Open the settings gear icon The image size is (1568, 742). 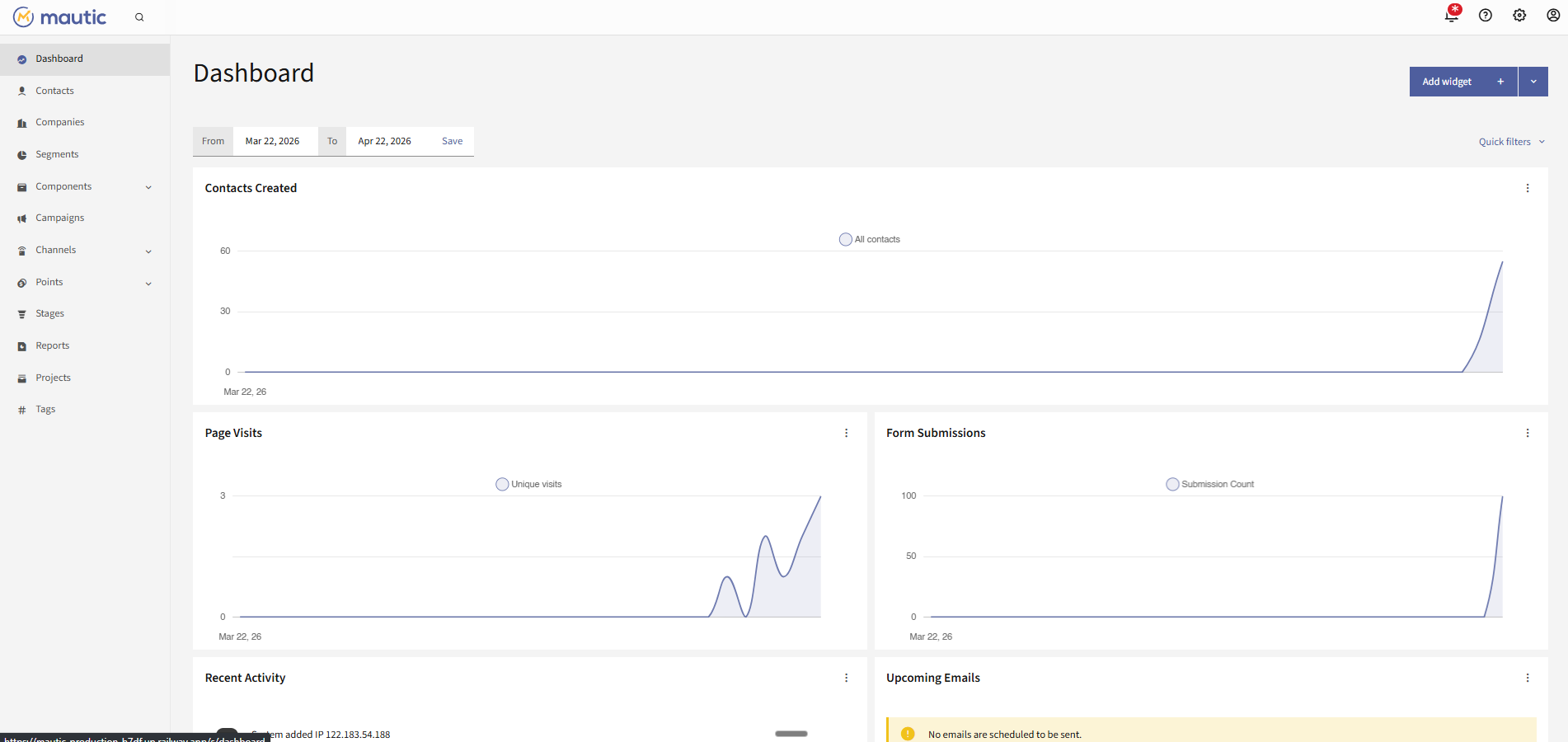pyautogui.click(x=1519, y=16)
